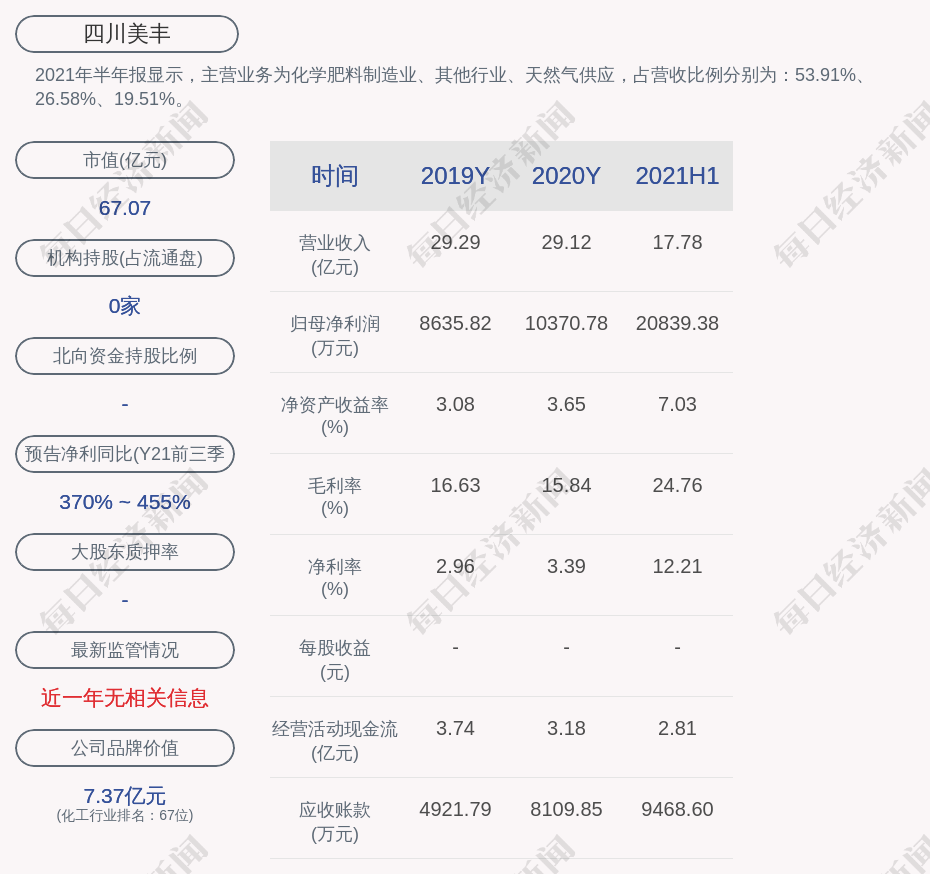Click gross margin value 16.63

(455, 486)
